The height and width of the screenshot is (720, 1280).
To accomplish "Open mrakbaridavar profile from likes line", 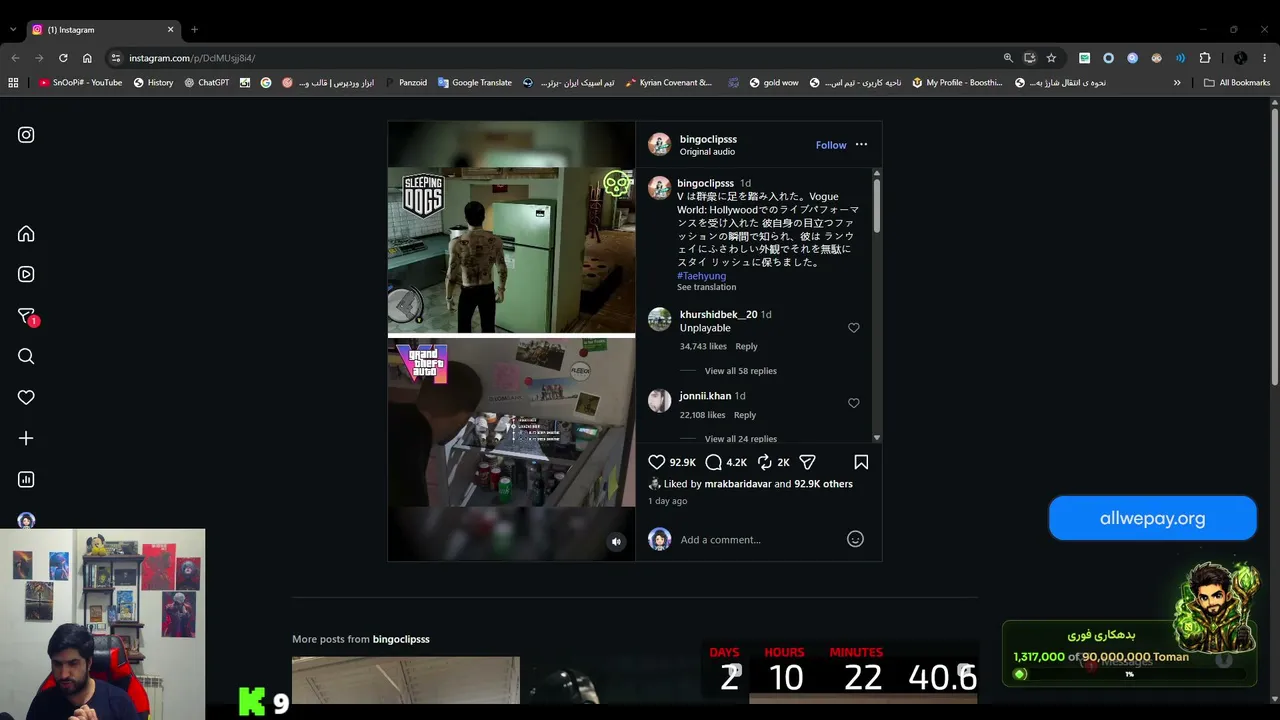I will click(738, 484).
